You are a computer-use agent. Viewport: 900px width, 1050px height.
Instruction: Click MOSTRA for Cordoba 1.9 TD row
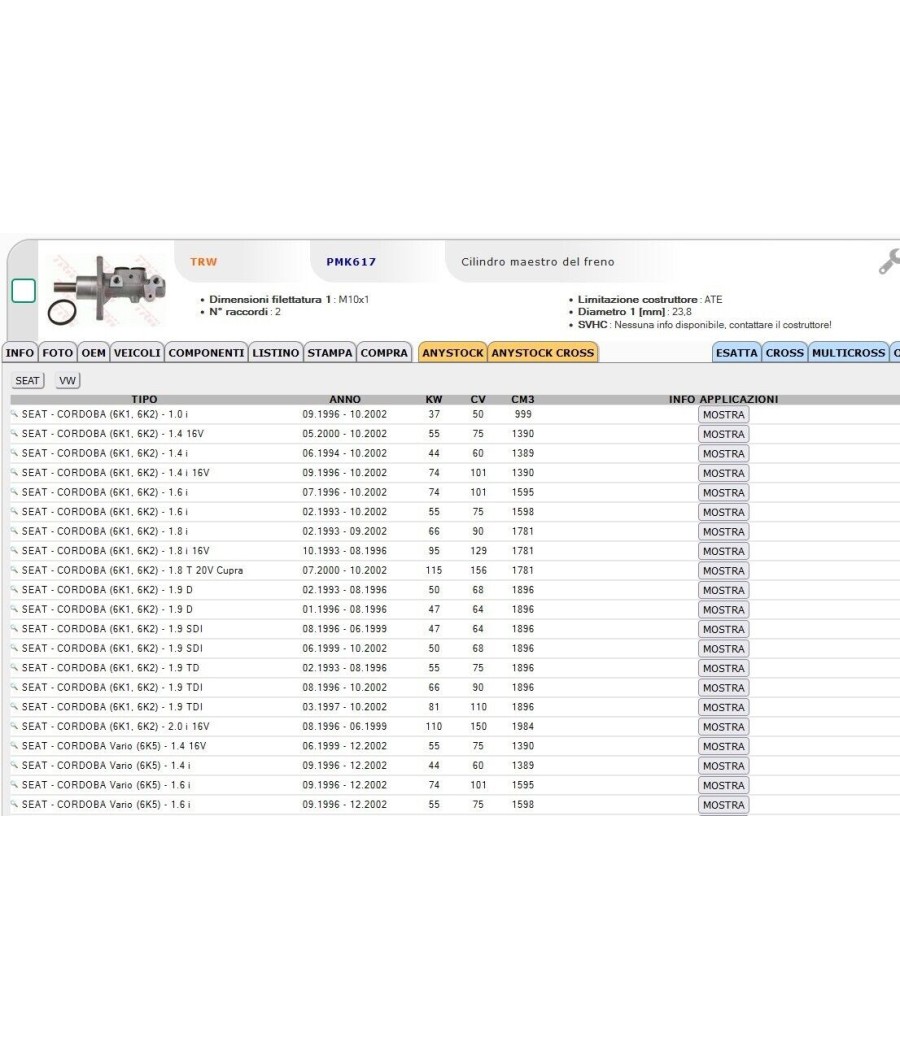[723, 668]
